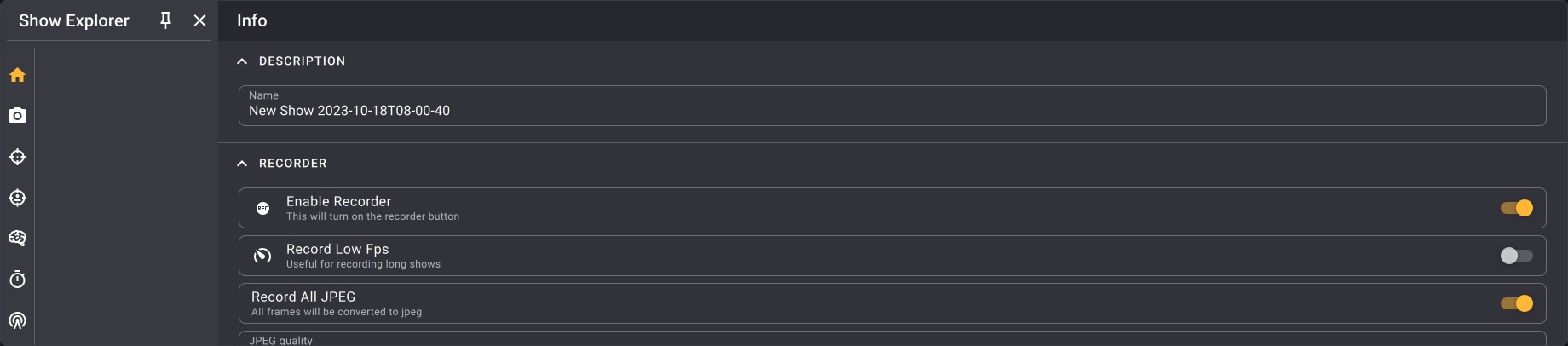Click the Home icon in the sidebar
The width and height of the screenshot is (1568, 346).
[17, 75]
